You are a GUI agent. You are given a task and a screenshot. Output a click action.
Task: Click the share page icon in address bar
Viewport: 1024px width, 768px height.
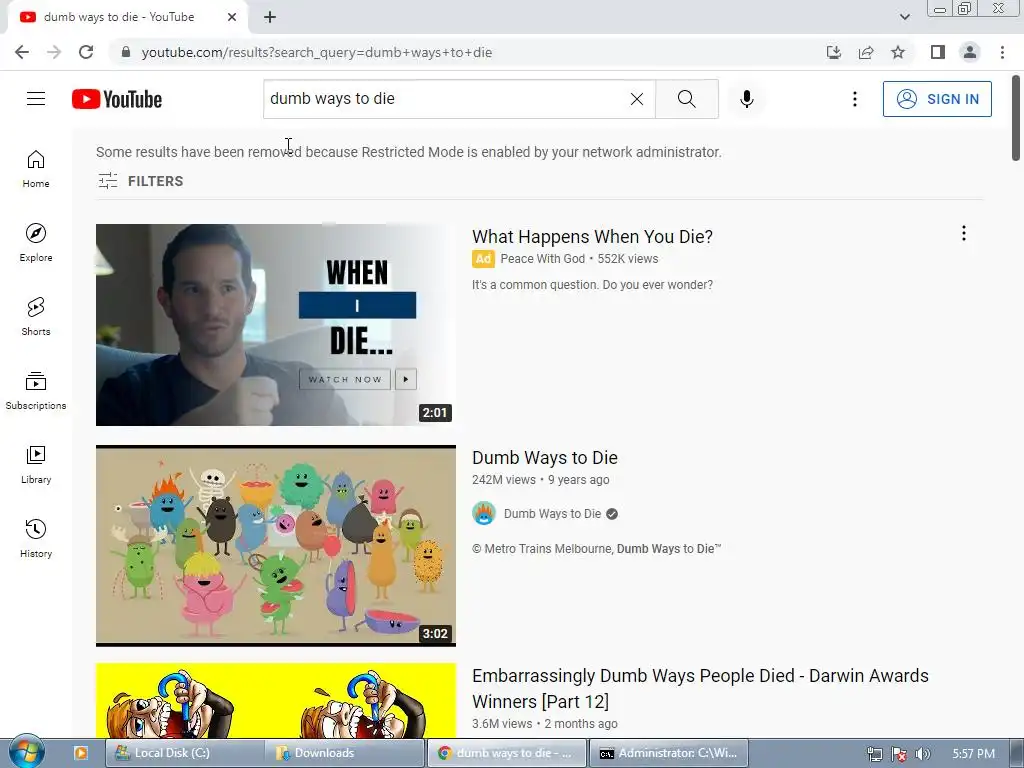tap(866, 52)
